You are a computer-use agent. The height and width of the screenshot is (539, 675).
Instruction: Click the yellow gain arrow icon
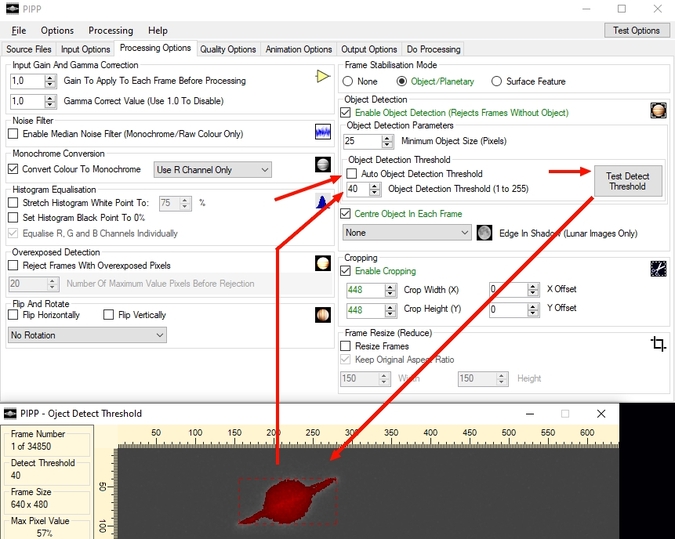point(322,77)
